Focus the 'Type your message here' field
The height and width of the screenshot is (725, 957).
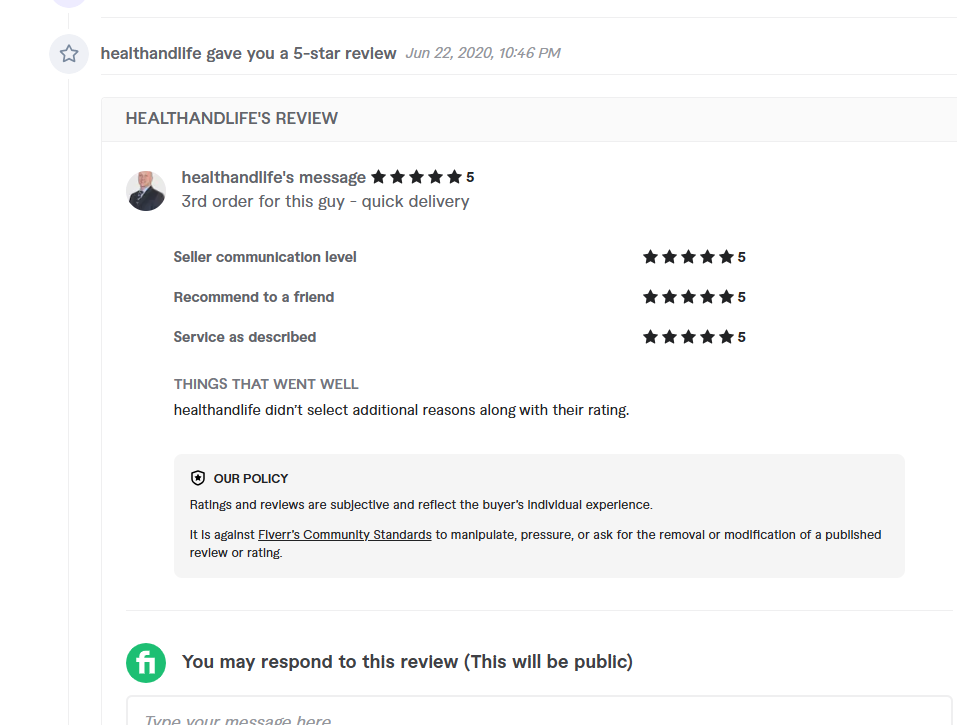[538, 714]
